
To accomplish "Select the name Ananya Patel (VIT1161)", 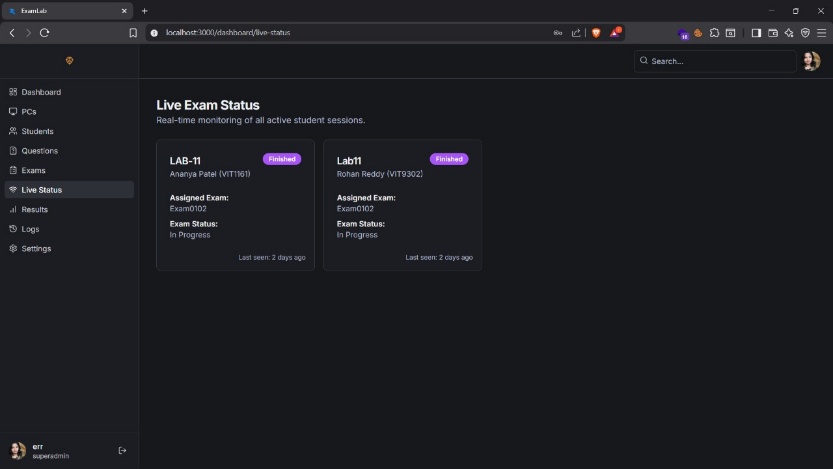I will tap(210, 174).
